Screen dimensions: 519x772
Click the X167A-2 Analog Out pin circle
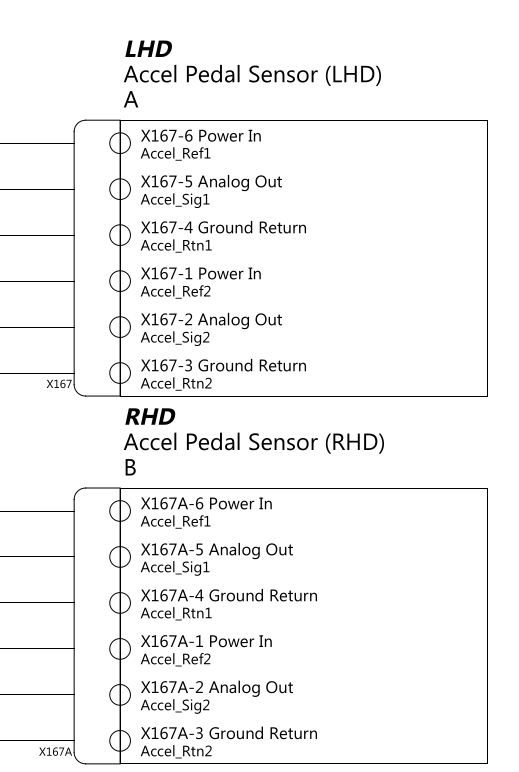(120, 695)
